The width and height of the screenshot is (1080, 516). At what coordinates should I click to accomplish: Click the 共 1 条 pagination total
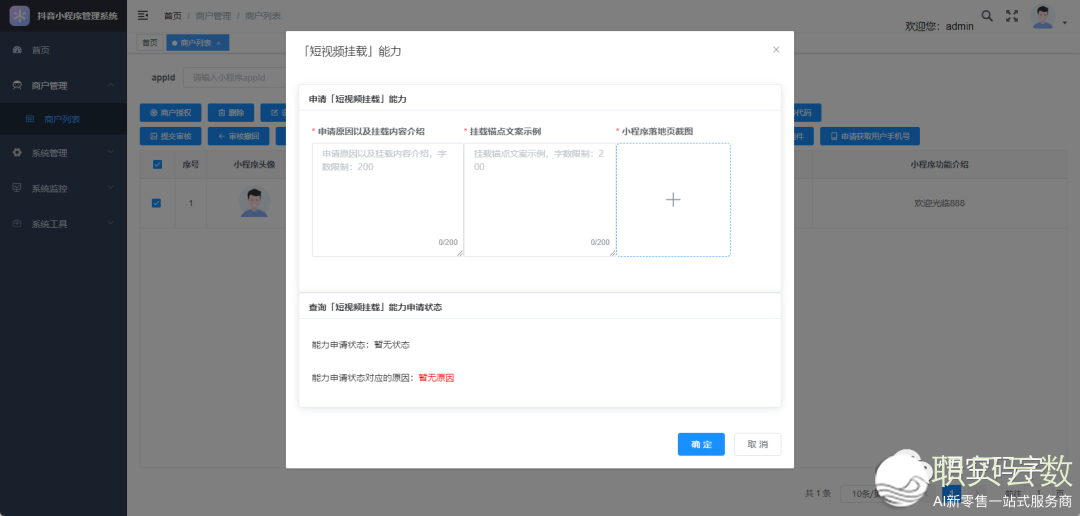[818, 493]
